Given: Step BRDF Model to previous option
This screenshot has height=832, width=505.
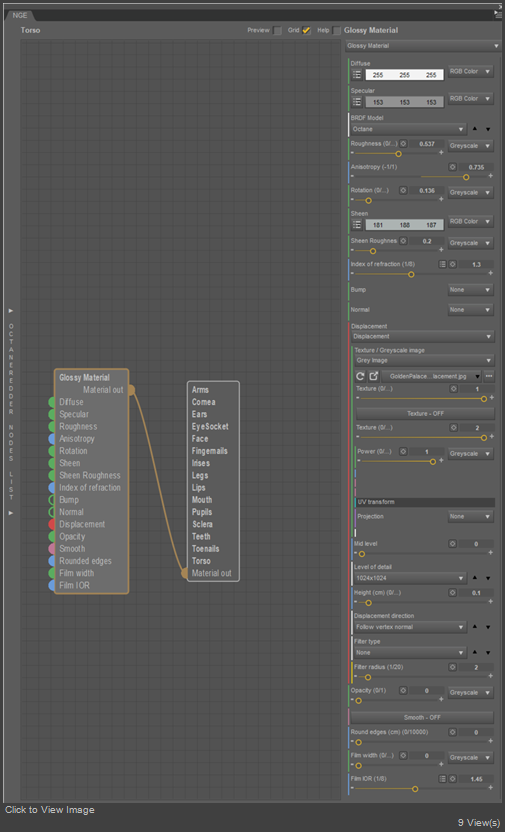Looking at the screenshot, I should (475, 129).
